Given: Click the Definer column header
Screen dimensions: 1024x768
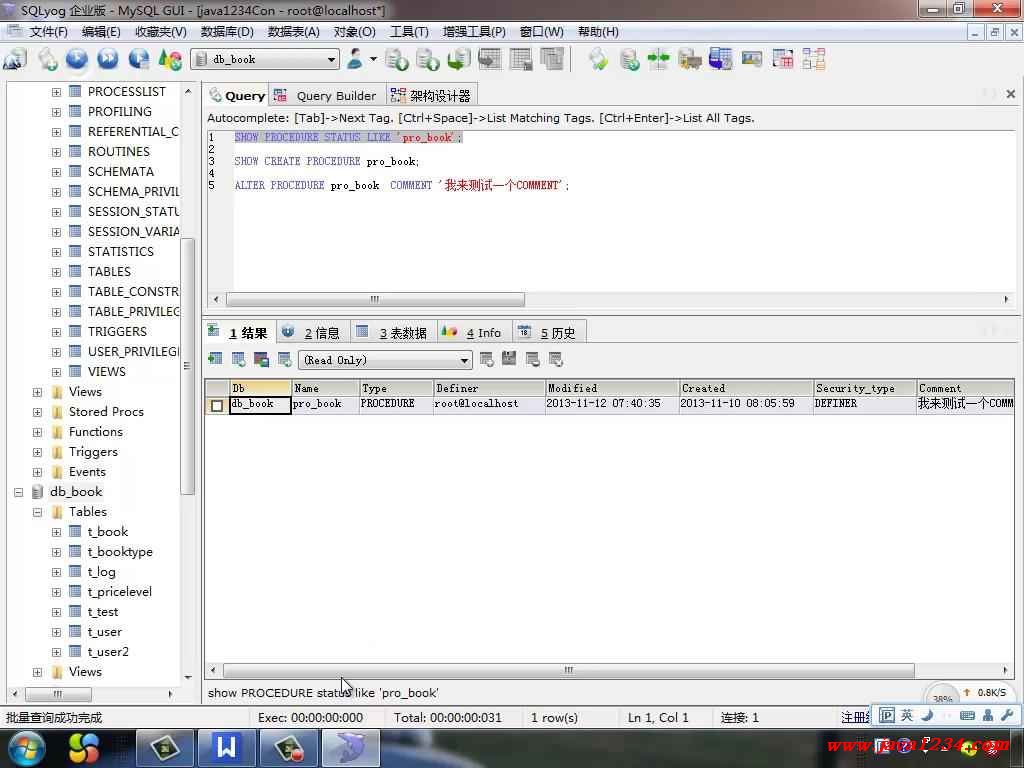Looking at the screenshot, I should (x=488, y=388).
